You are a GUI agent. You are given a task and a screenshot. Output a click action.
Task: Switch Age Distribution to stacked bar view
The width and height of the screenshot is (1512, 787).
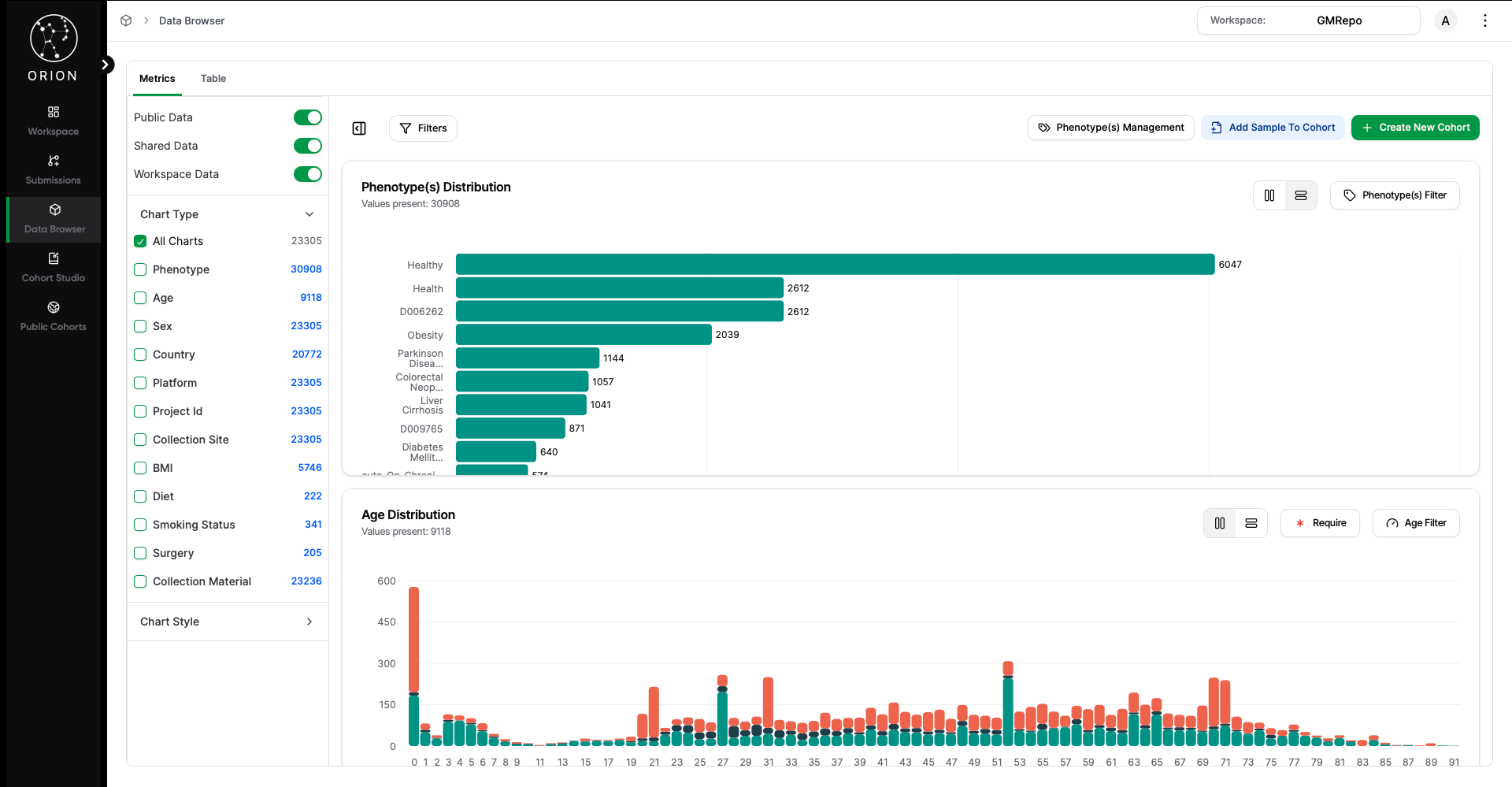[x=1251, y=522]
